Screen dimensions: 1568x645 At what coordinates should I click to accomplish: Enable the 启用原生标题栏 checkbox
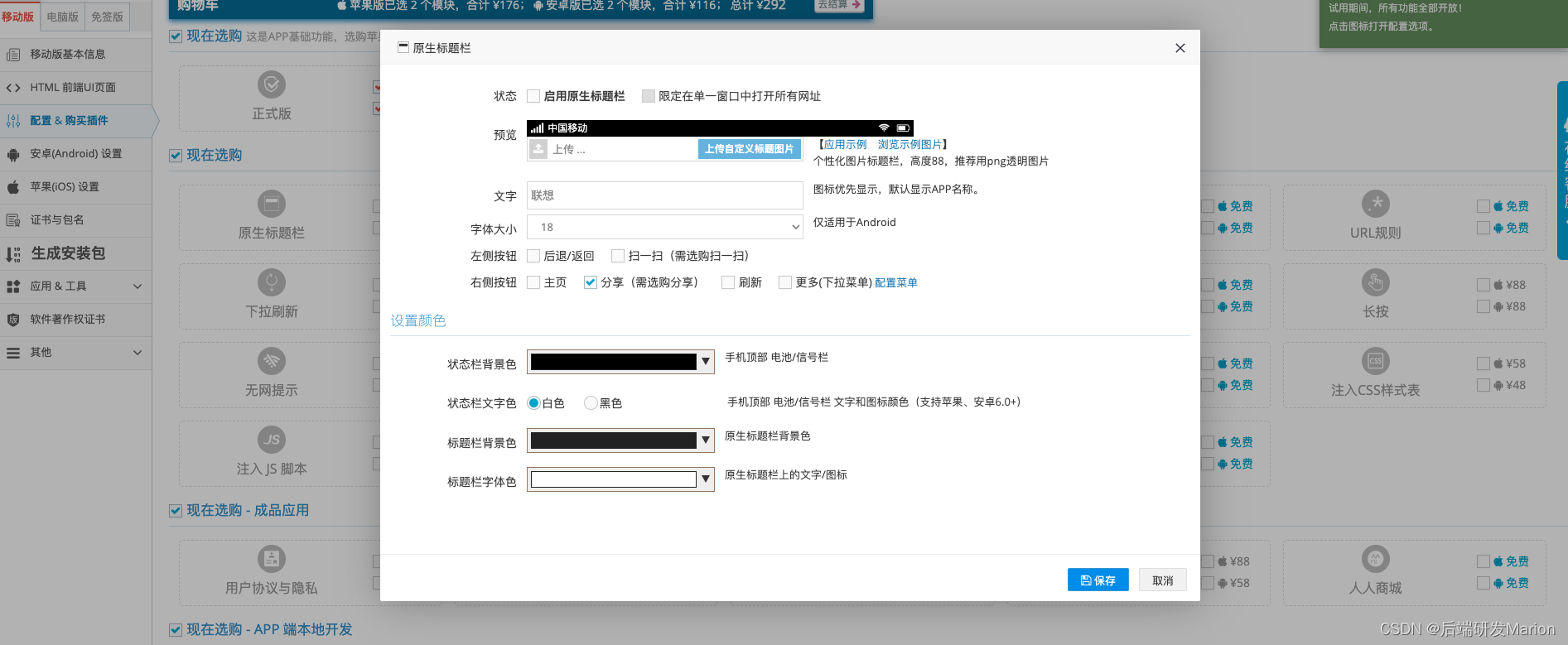[x=533, y=96]
